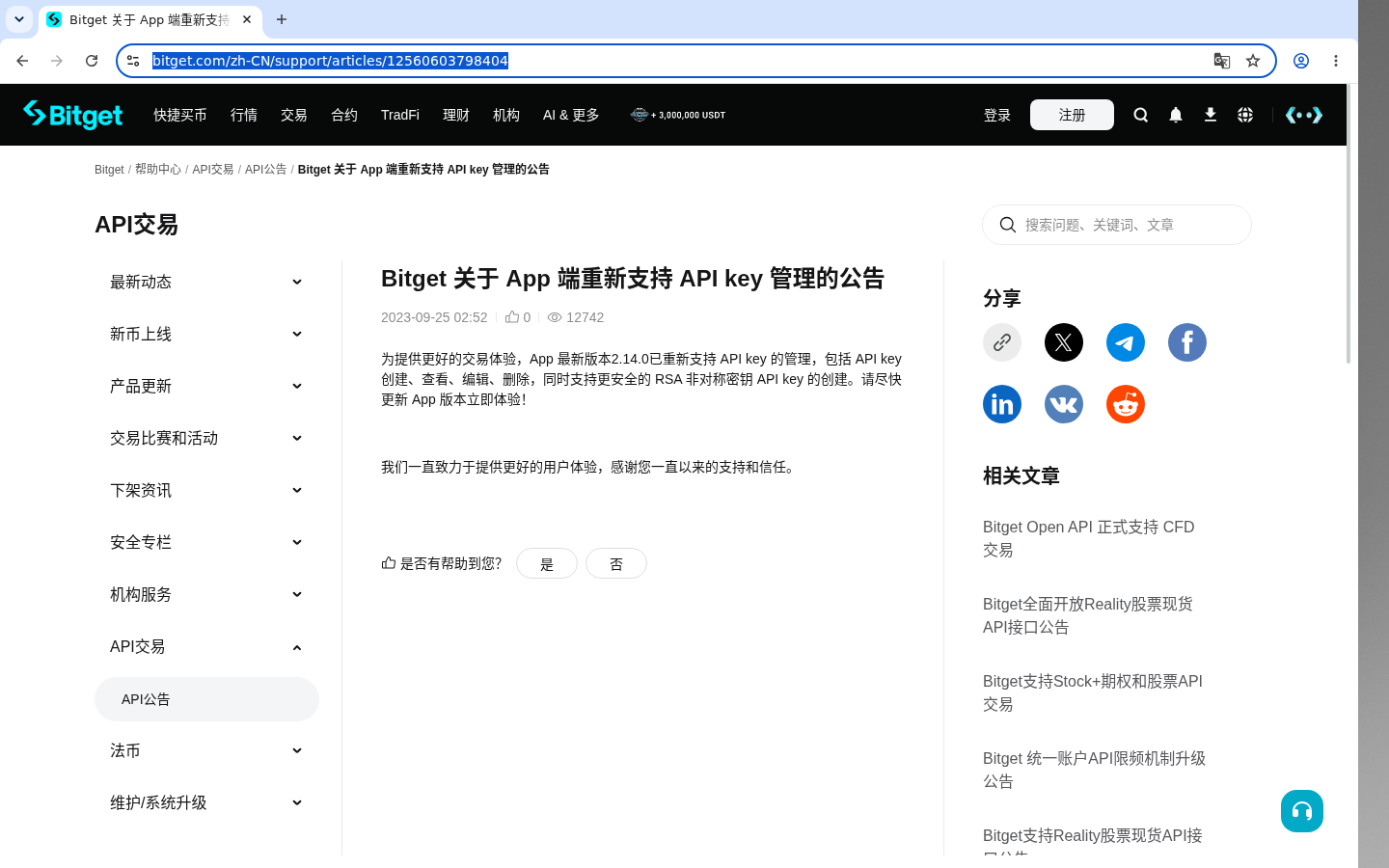The width and height of the screenshot is (1389, 868).
Task: Click the theme widget icon in the header's right corner
Action: pyautogui.click(x=1304, y=115)
